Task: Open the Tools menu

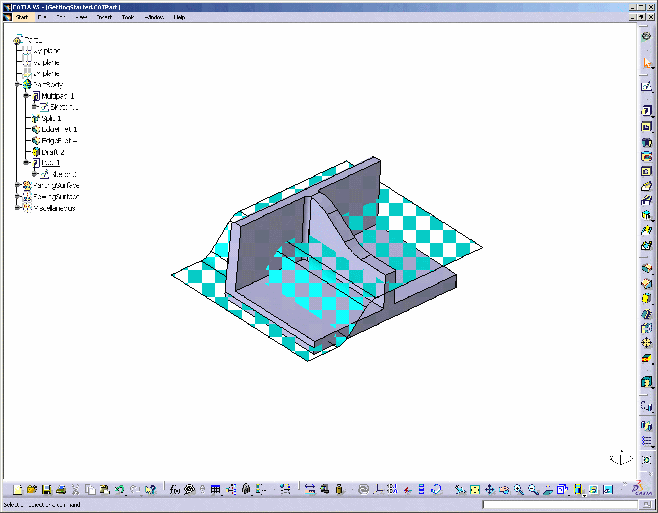Action: 127,17
